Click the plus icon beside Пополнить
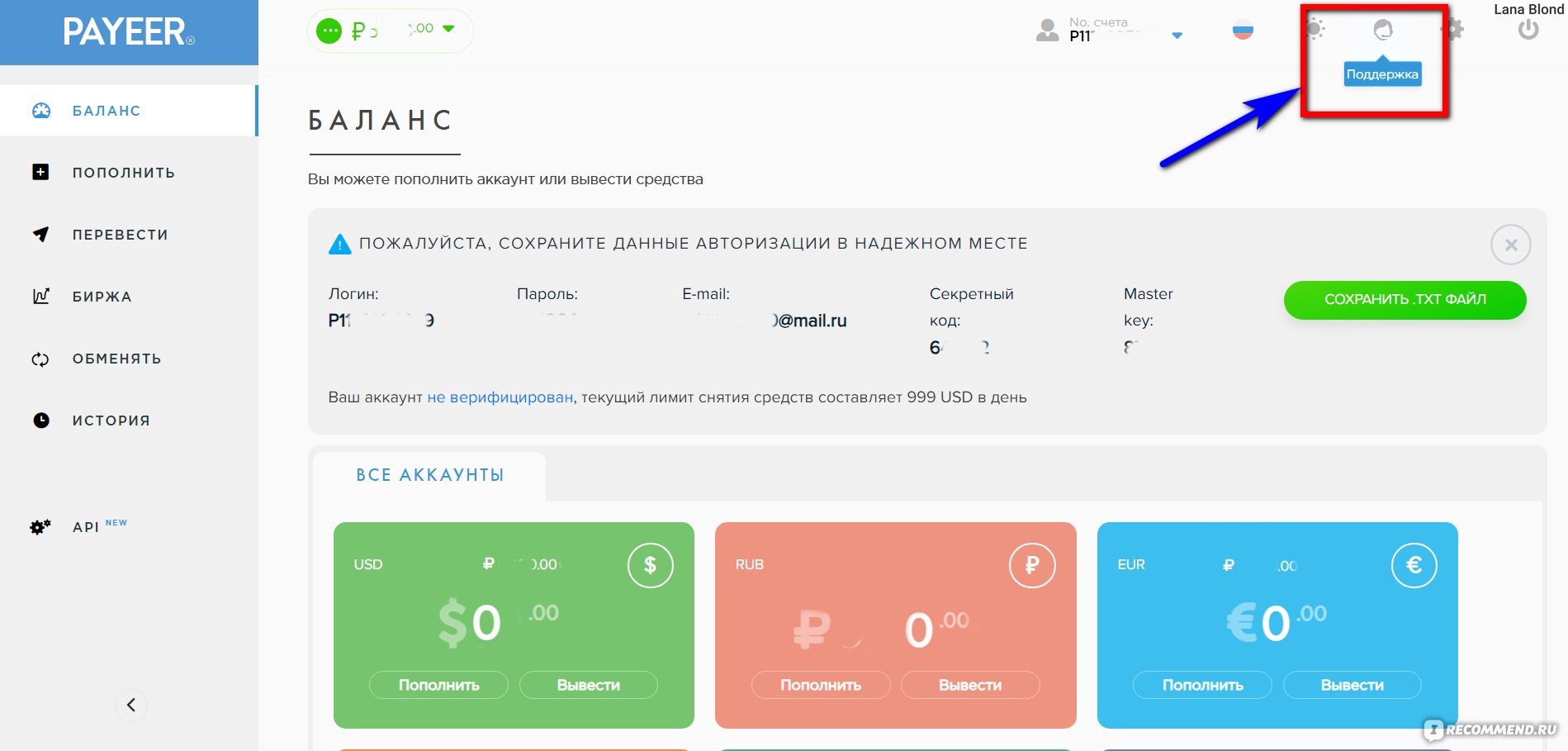Viewport: 1568px width, 751px height. (x=40, y=172)
